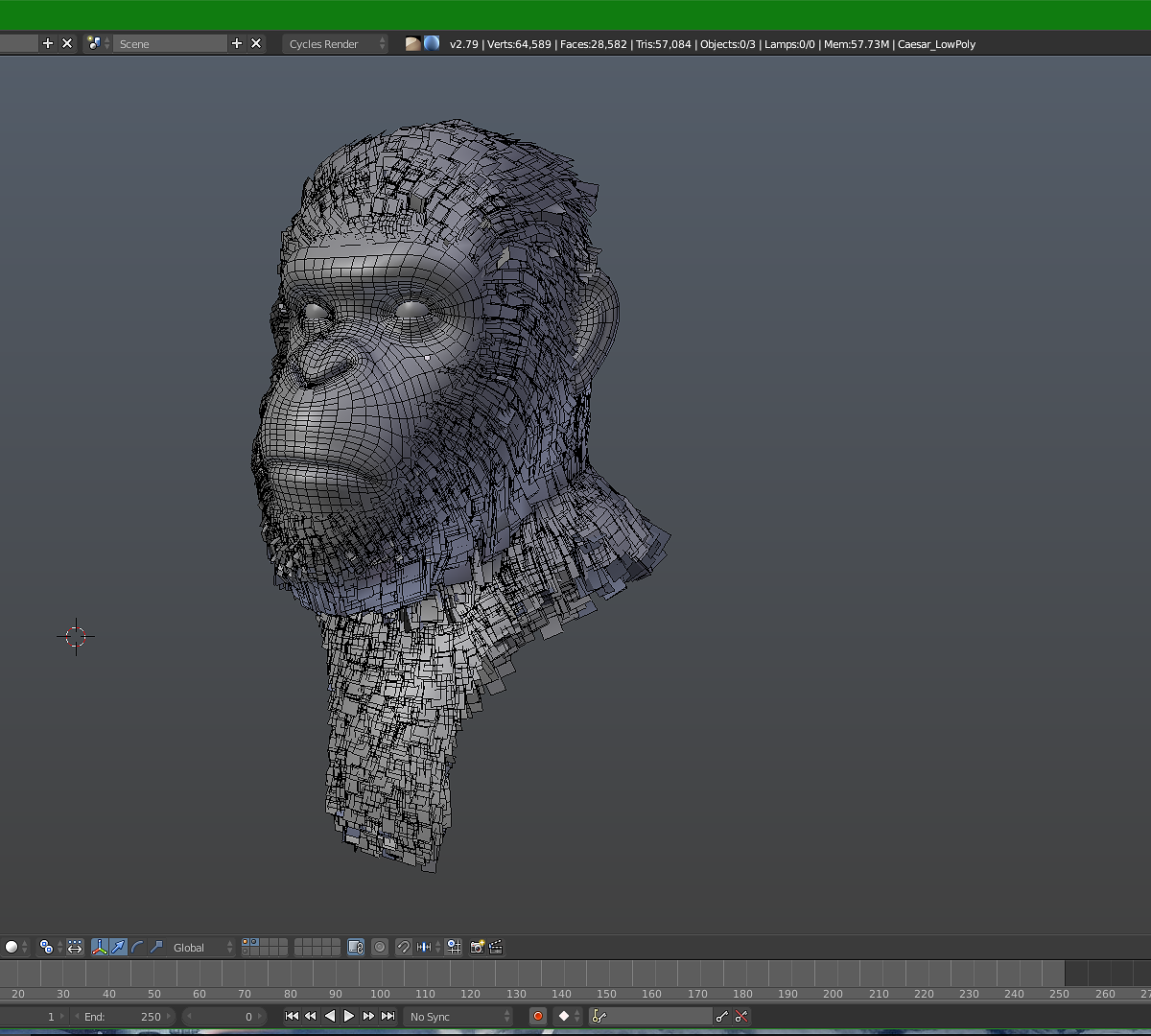Click the Lamps:0/0 statistic

789,44
